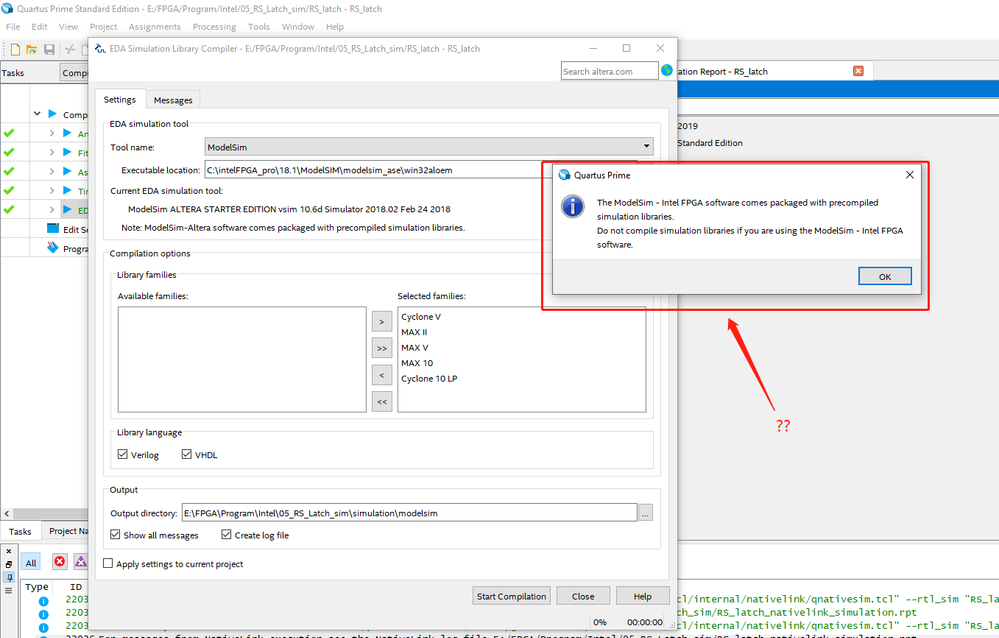Filter messages by error red icon
The image size is (999, 638).
click(x=59, y=562)
